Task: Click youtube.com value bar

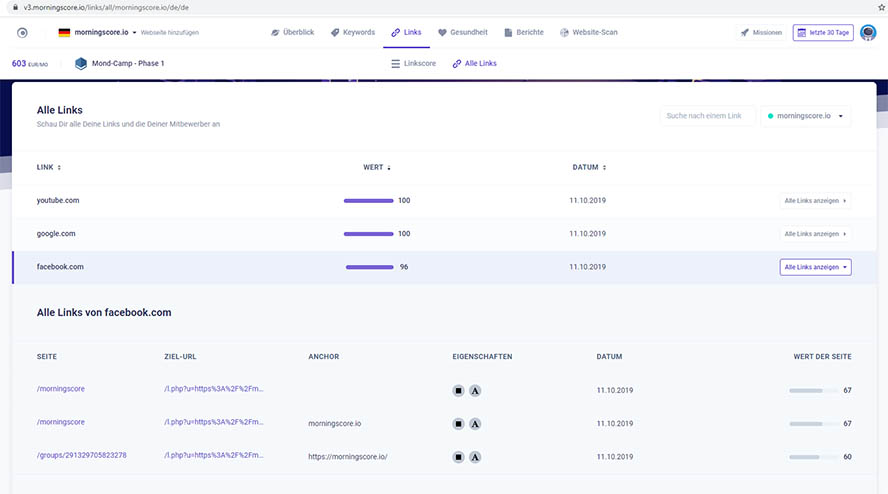Action: pyautogui.click(x=368, y=201)
